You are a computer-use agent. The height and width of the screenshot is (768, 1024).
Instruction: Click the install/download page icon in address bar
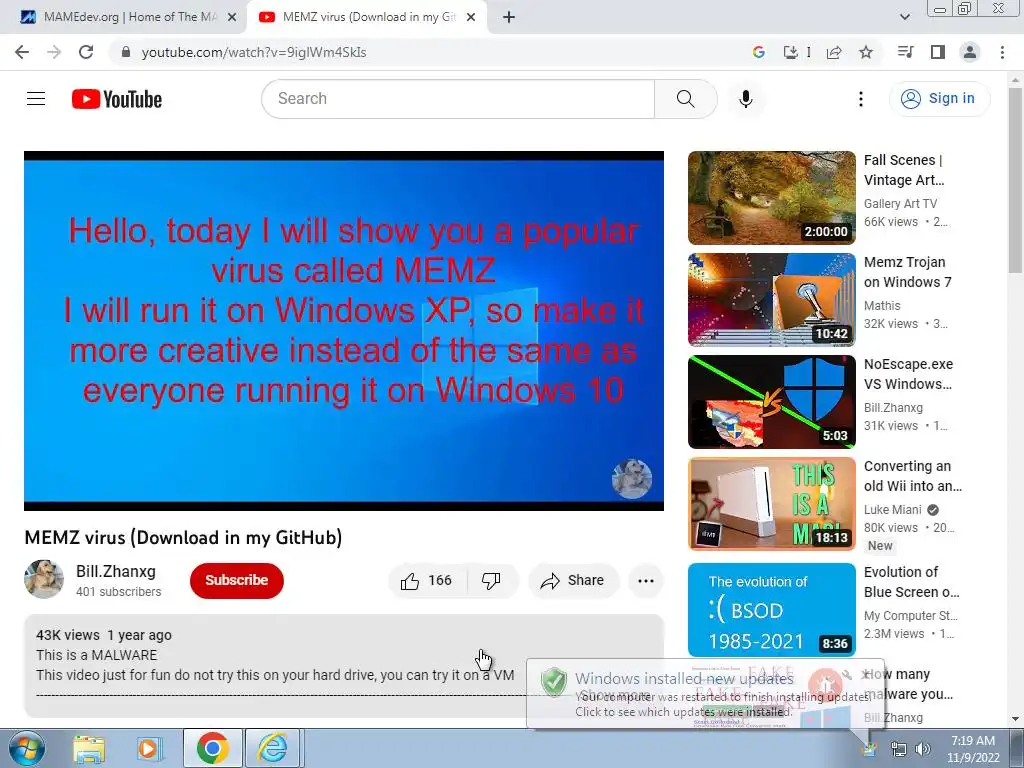tap(791, 52)
